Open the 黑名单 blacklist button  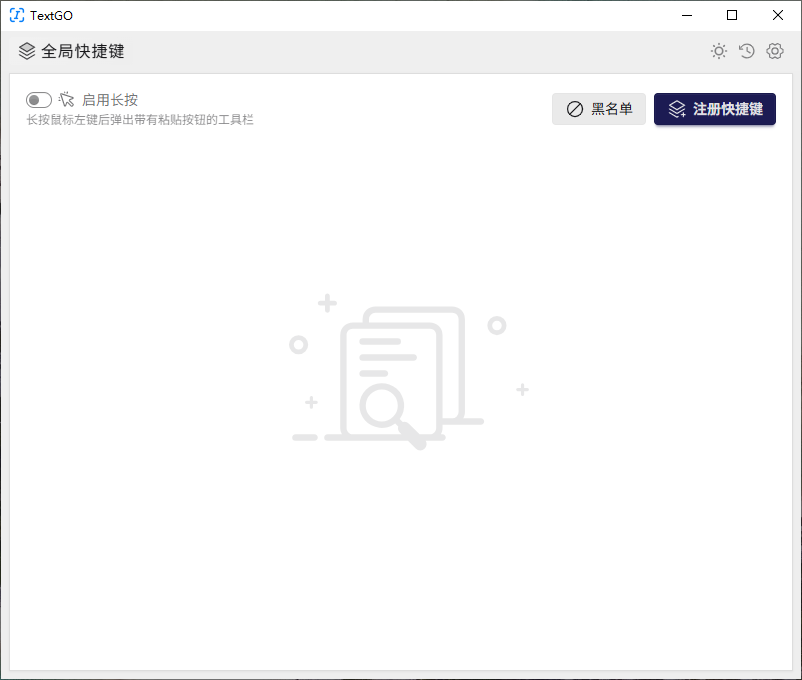click(599, 109)
